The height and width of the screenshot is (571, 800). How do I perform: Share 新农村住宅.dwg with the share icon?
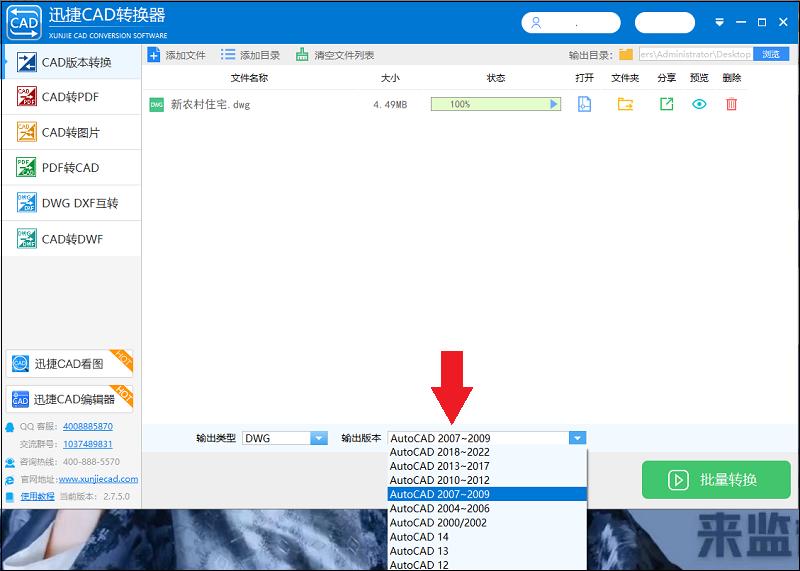(666, 104)
